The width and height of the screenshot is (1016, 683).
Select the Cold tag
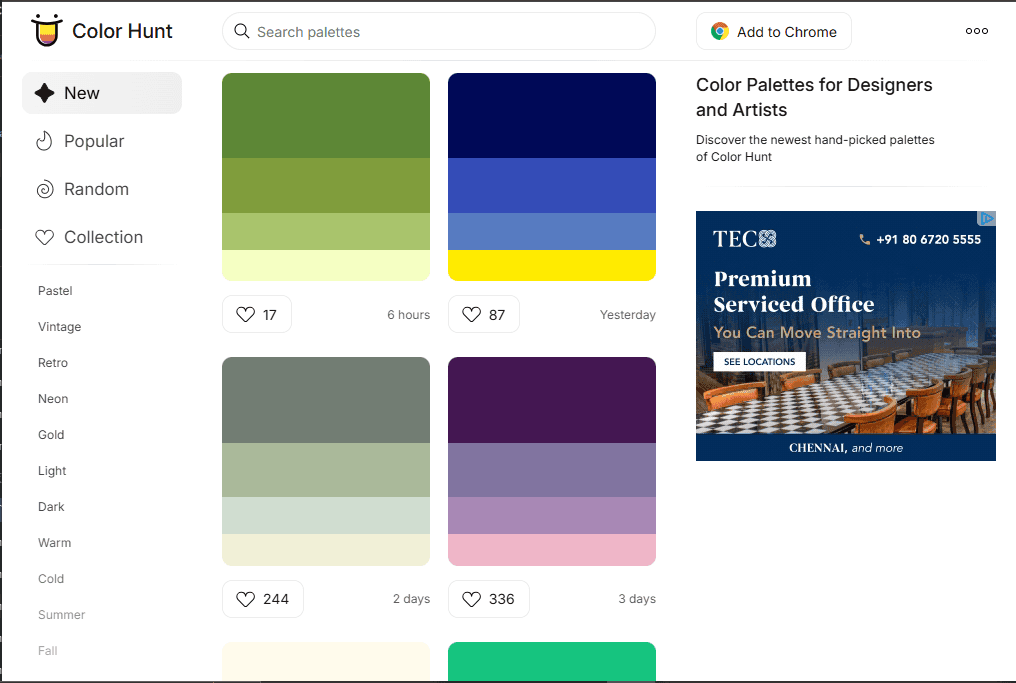(51, 579)
